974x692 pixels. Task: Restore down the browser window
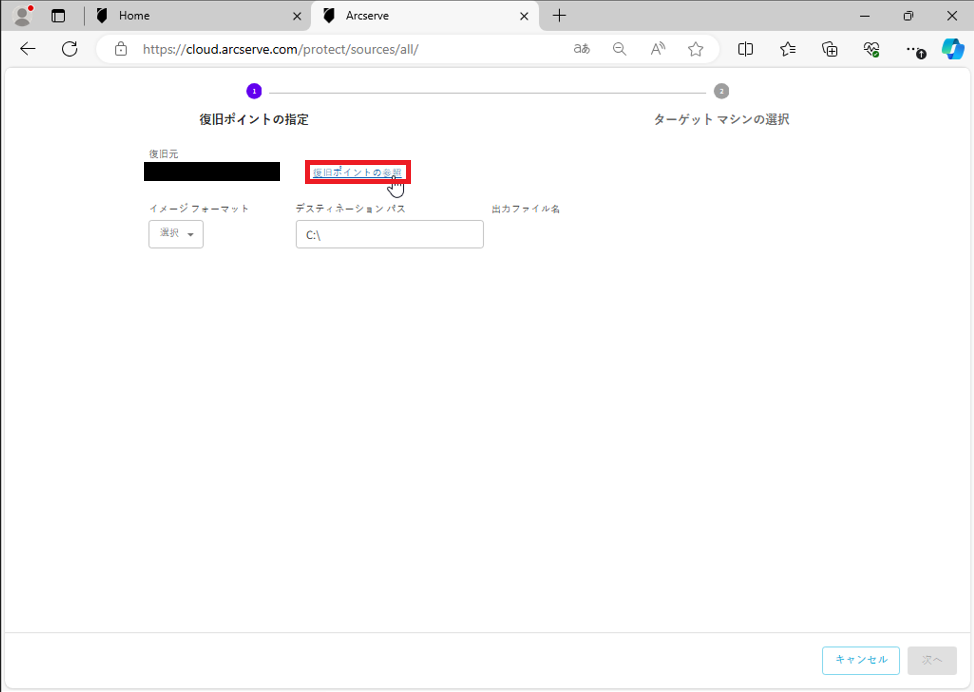(908, 16)
